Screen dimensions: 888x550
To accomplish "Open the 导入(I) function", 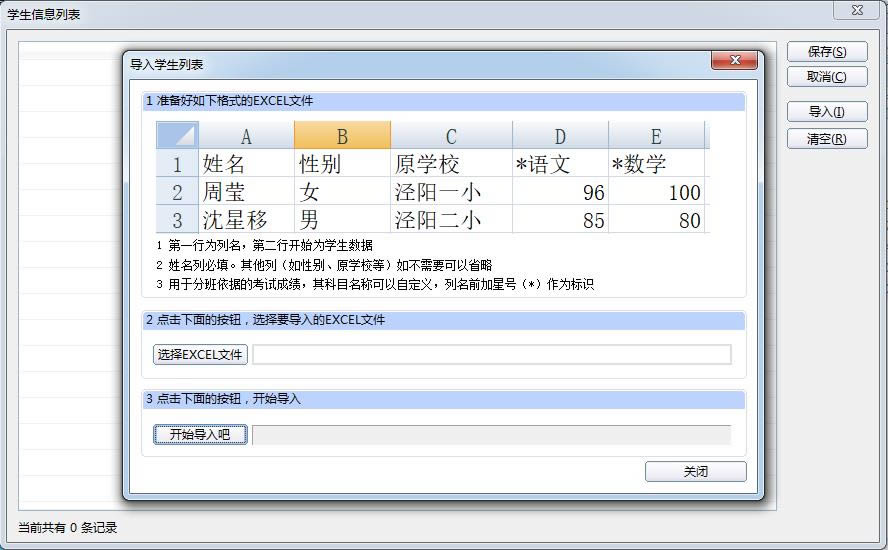I will point(827,112).
